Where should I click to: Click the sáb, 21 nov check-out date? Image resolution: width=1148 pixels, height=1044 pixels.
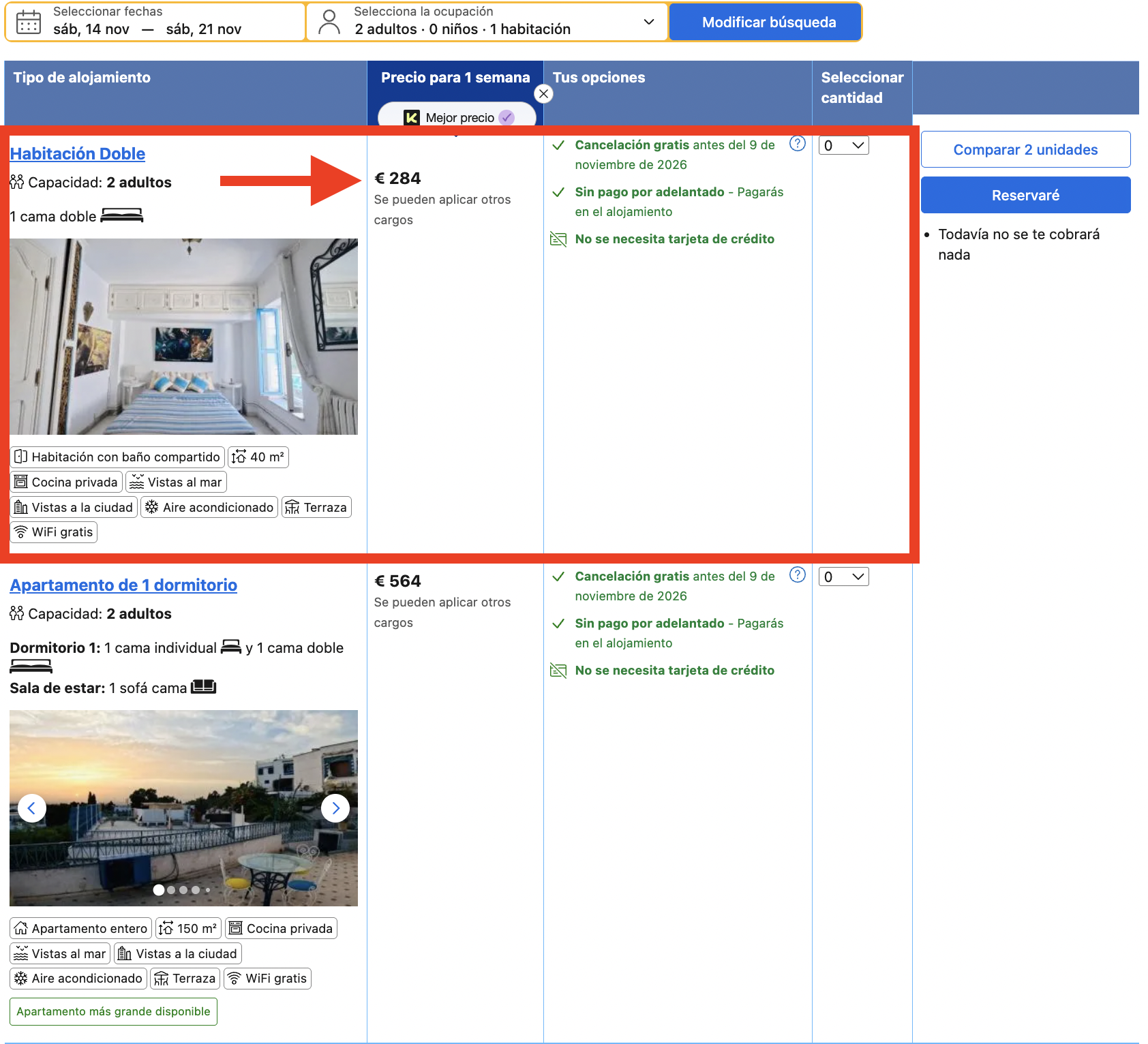(x=204, y=29)
